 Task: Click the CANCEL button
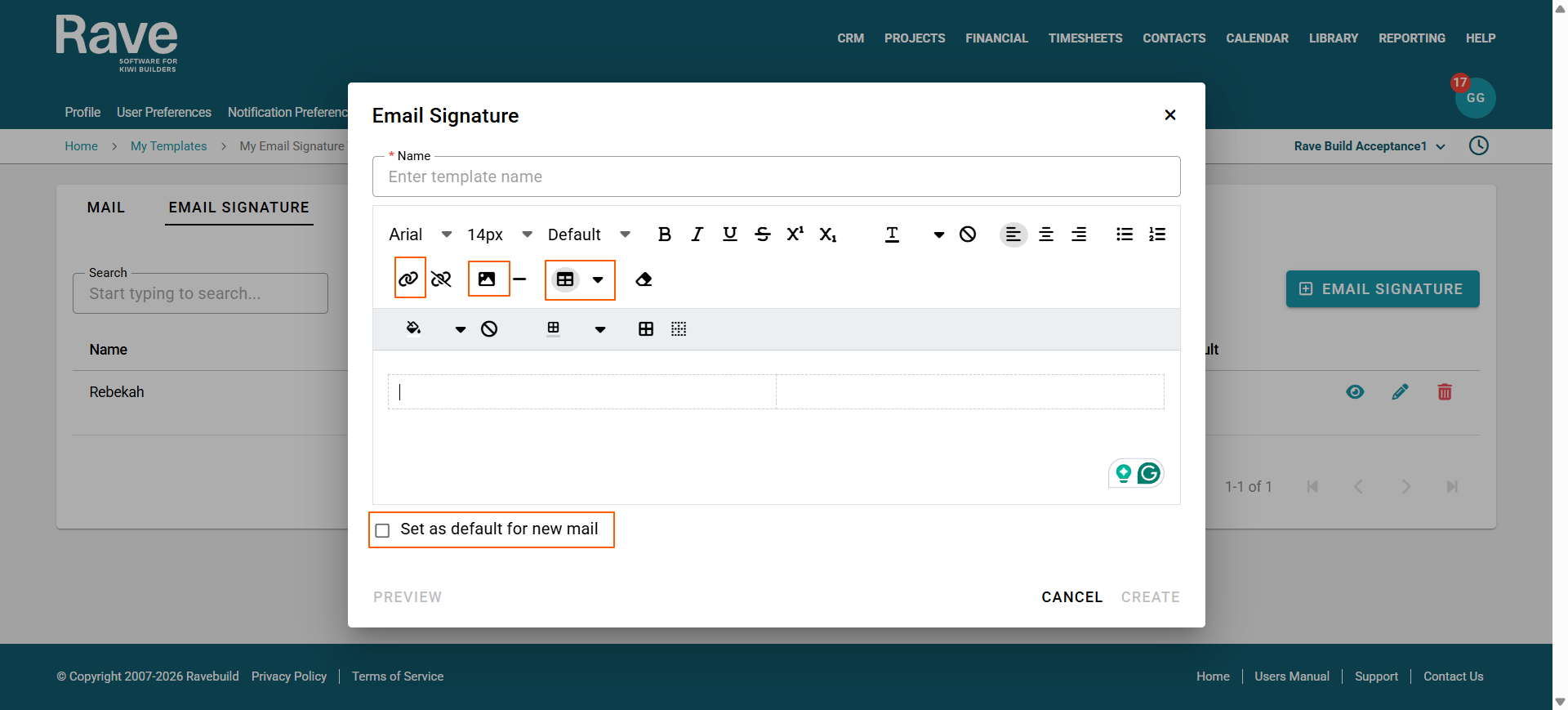[1071, 597]
